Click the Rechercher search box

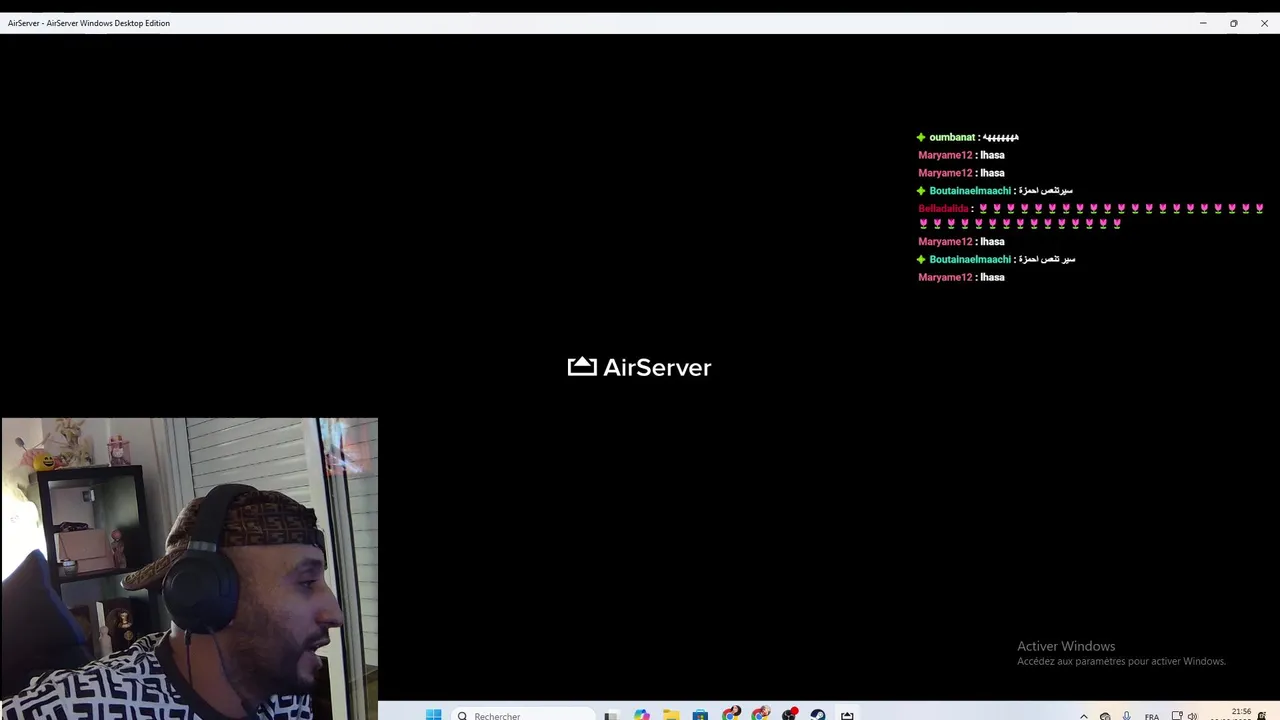[x=523, y=715]
